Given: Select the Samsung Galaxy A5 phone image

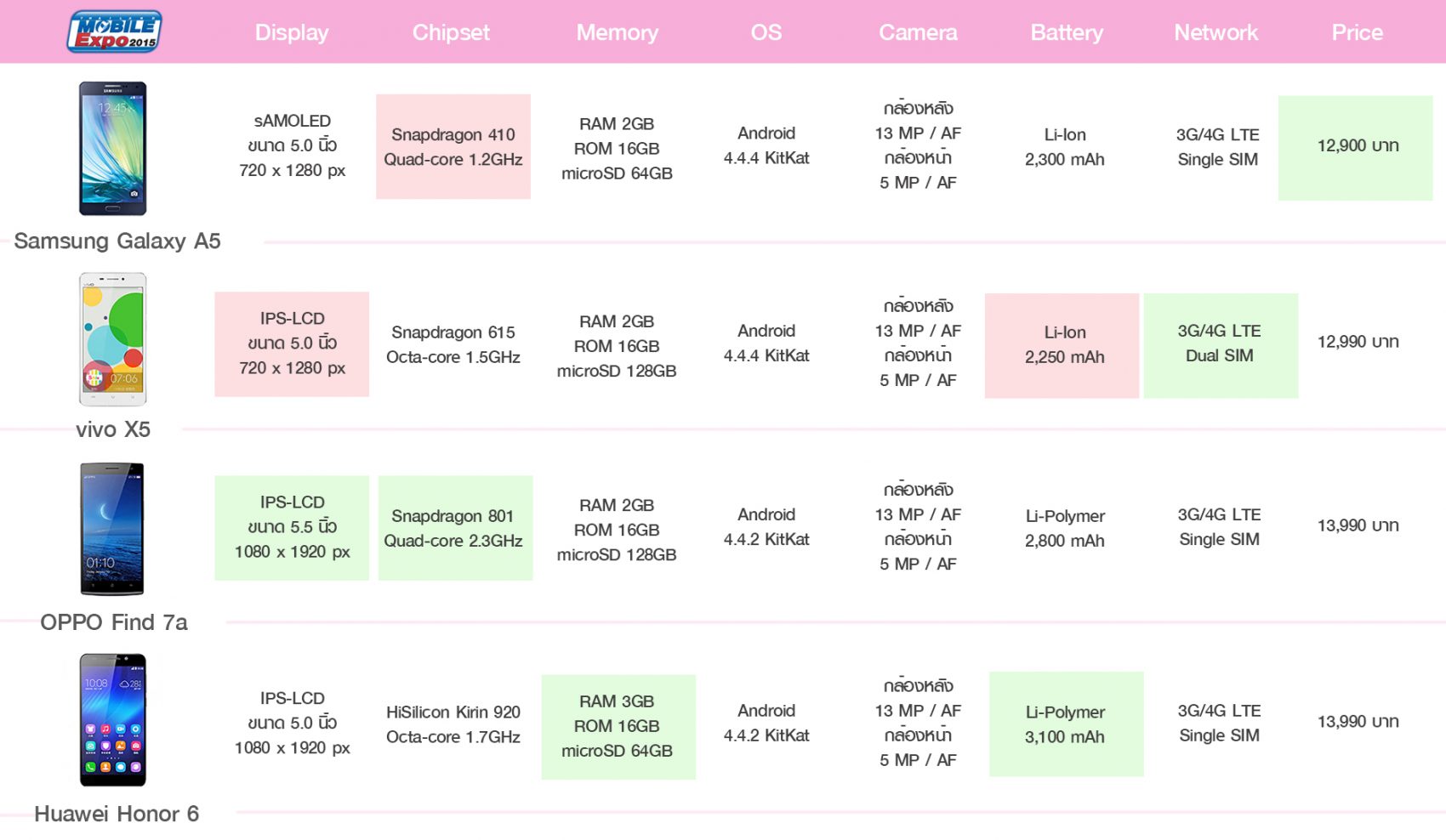Looking at the screenshot, I should coord(113,148).
